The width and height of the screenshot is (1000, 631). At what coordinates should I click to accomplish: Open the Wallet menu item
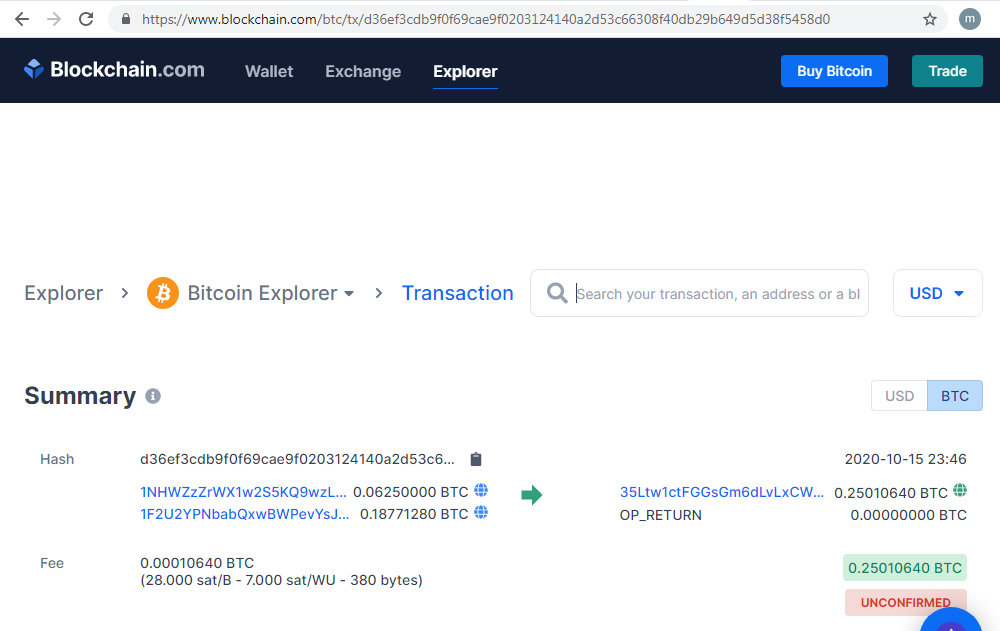coord(269,71)
